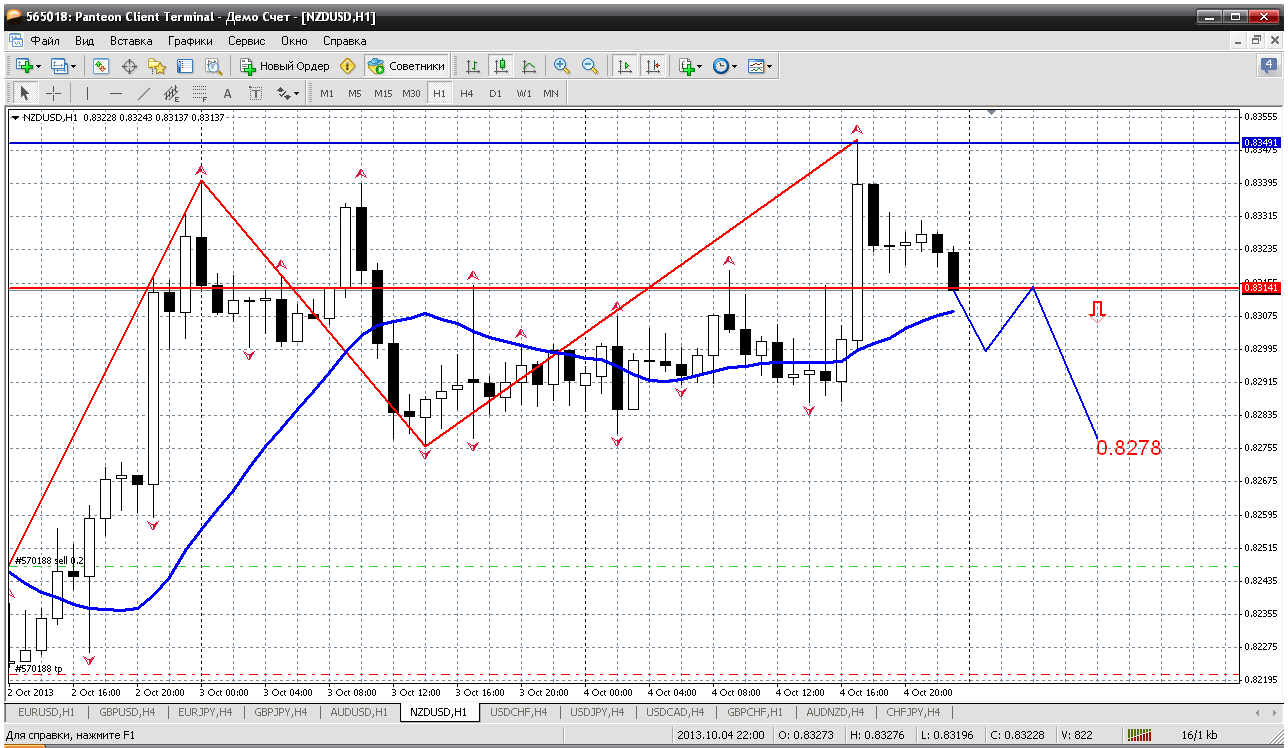The image size is (1288, 748).
Task: Switch chart to bar chart icon
Action: [473, 66]
